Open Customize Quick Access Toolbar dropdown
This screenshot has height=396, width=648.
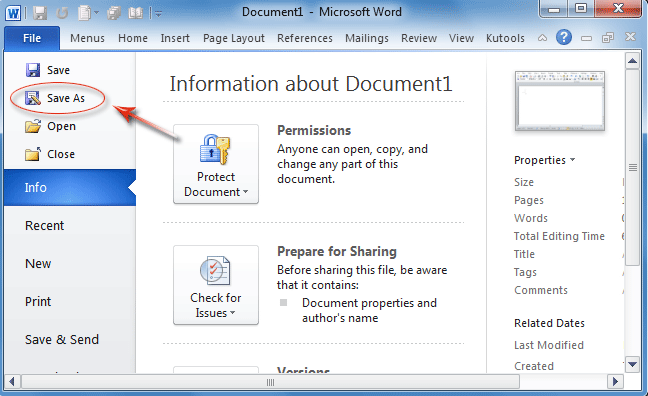point(158,14)
